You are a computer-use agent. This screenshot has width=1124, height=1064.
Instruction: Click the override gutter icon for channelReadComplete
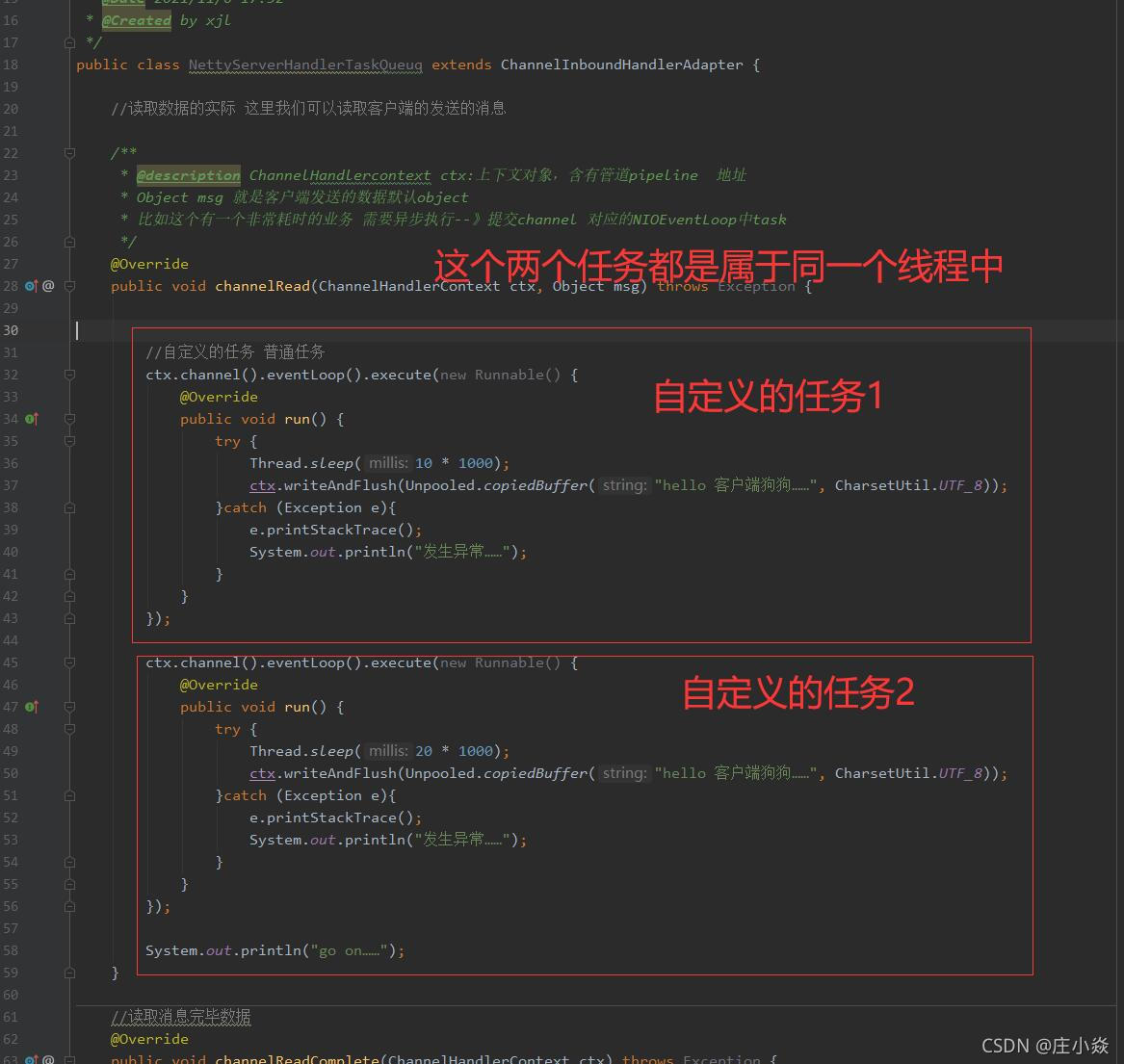[x=28, y=1060]
